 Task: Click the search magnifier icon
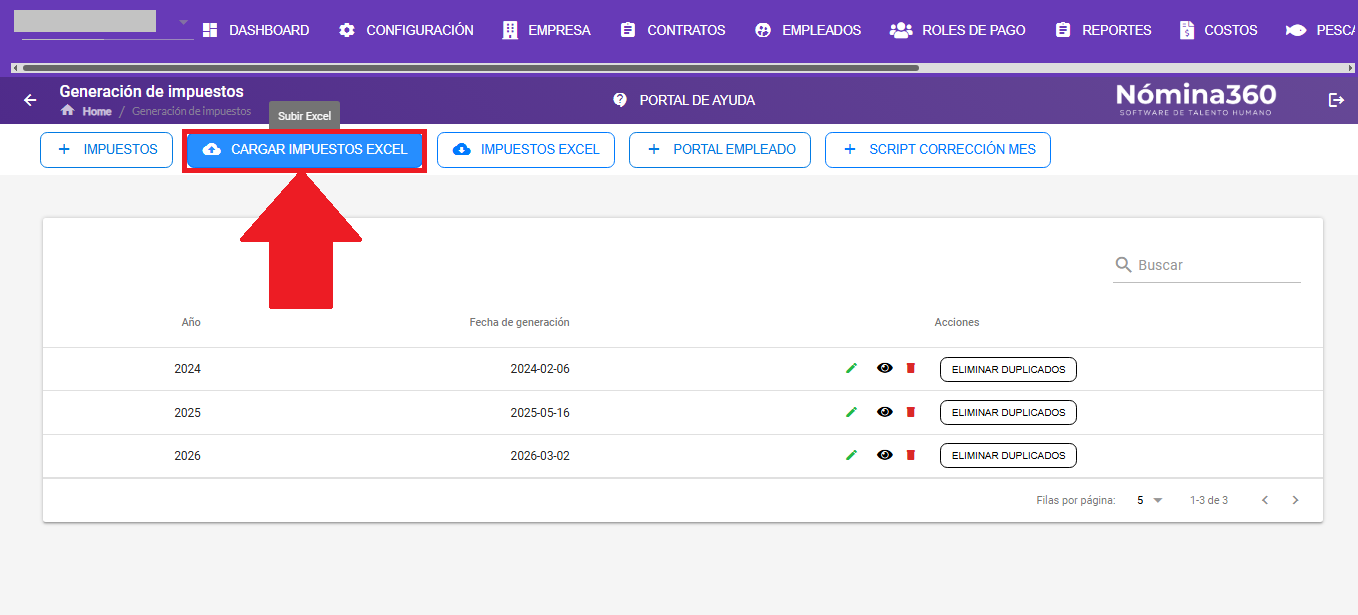[x=1124, y=265]
